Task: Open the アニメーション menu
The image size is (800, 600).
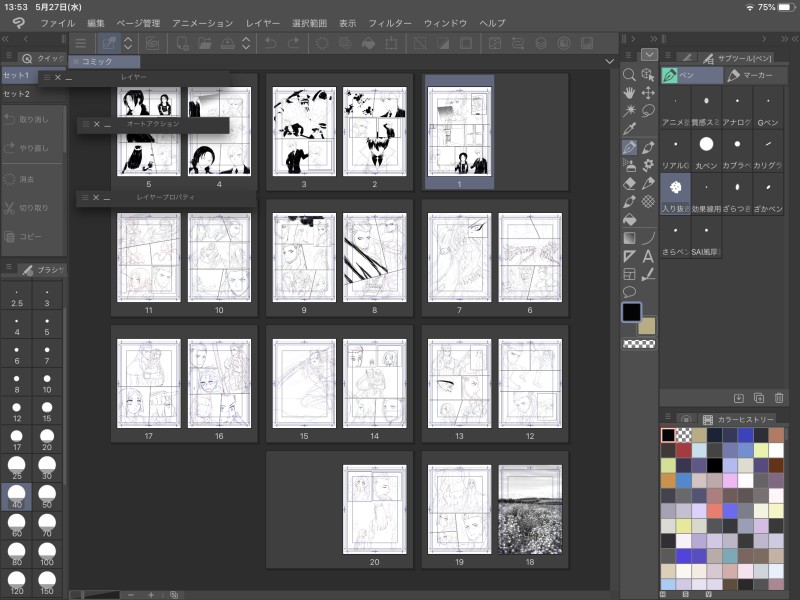Action: pyautogui.click(x=203, y=23)
